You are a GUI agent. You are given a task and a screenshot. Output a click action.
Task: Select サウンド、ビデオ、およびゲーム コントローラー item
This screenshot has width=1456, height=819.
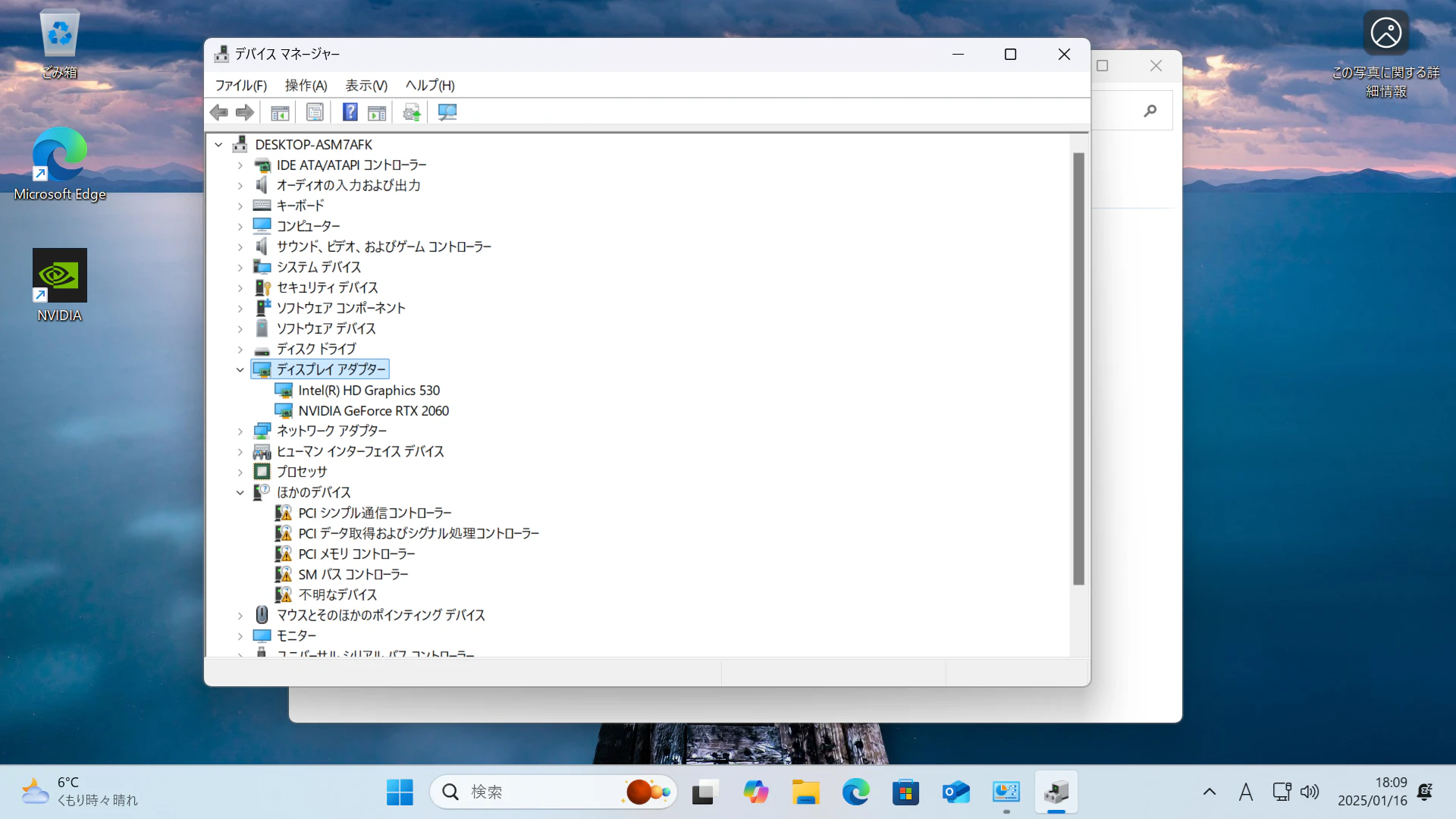[x=384, y=247]
